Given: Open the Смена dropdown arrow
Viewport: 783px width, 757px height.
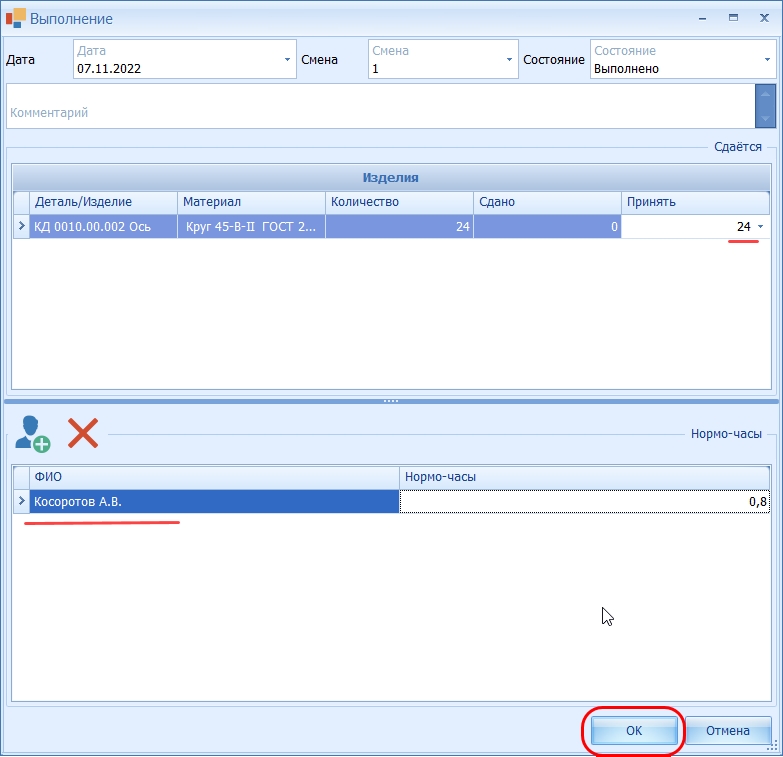Looking at the screenshot, I should click(509, 59).
